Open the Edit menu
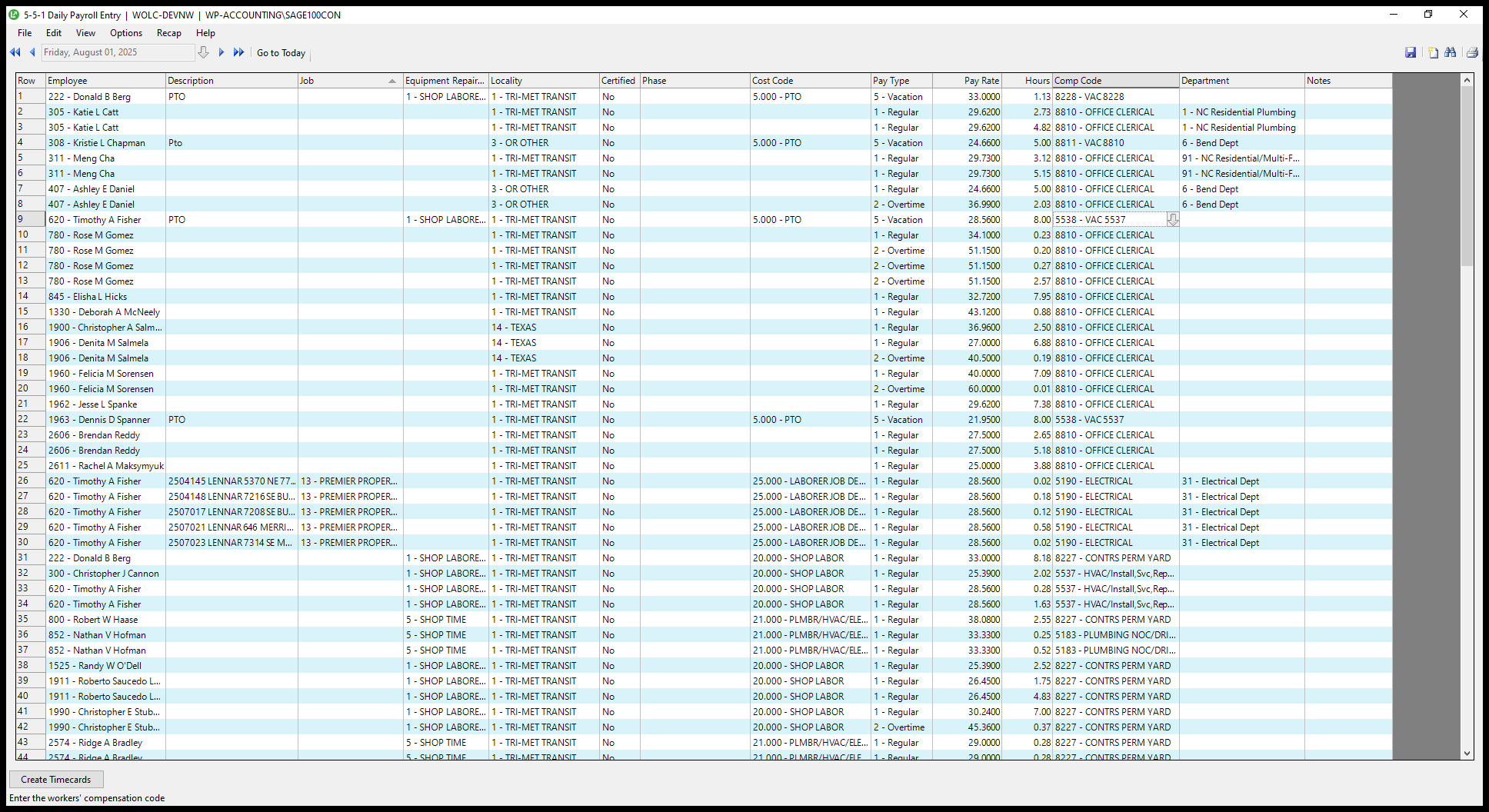 (53, 32)
